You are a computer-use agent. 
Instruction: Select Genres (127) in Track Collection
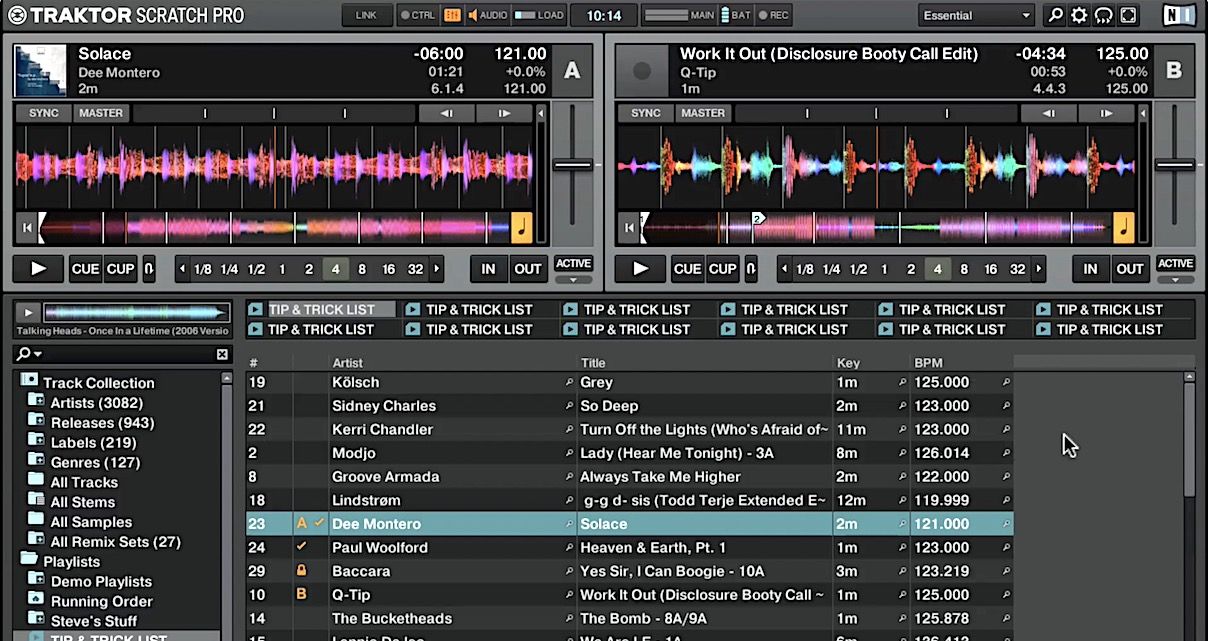click(95, 462)
